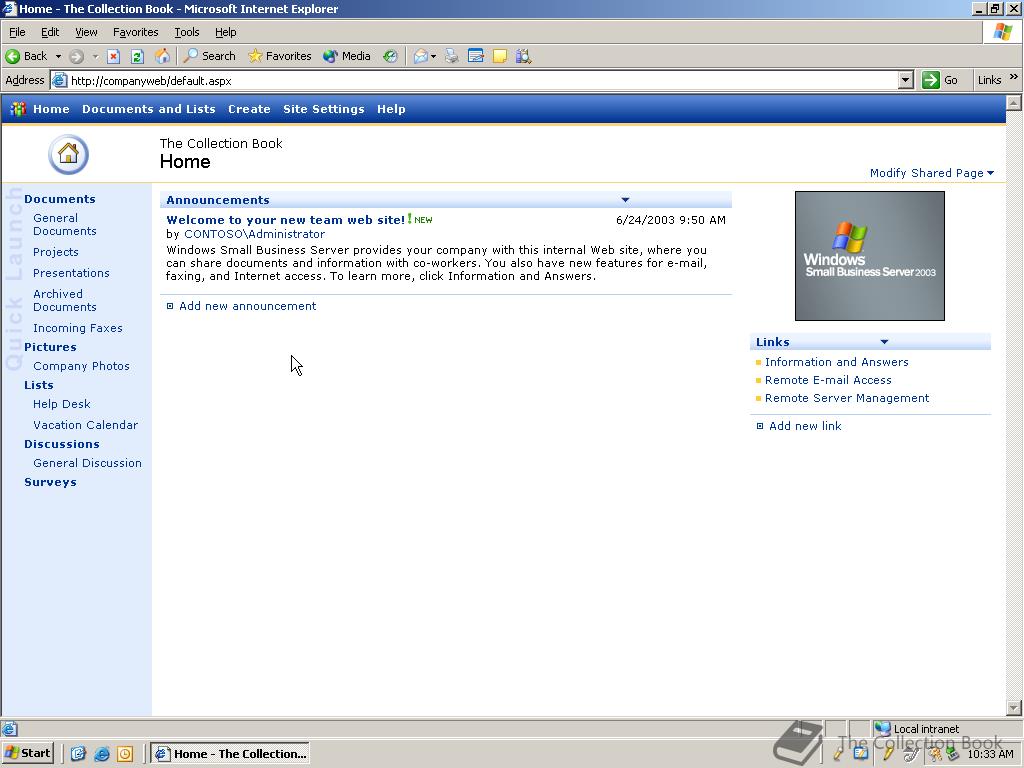
Task: Click Add new link
Action: point(805,426)
